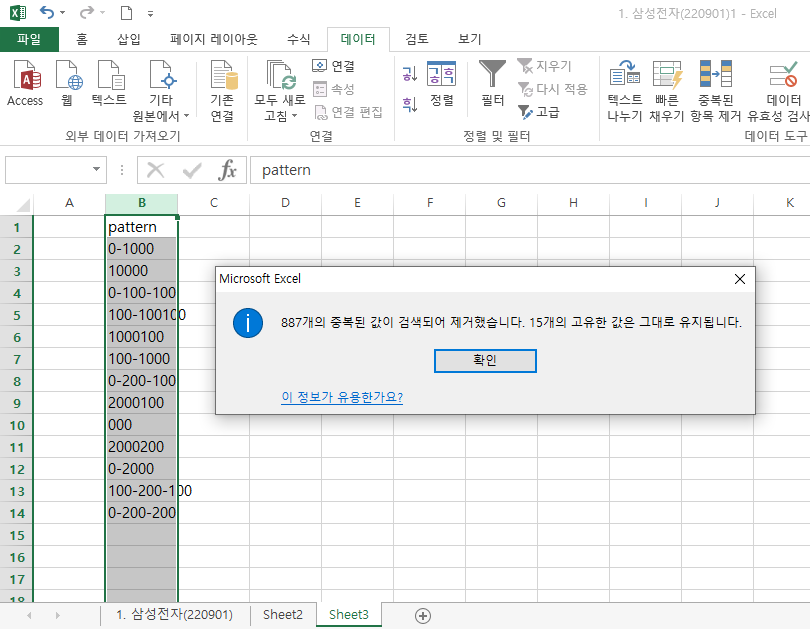Click the formula bar cancel X

click(155, 170)
